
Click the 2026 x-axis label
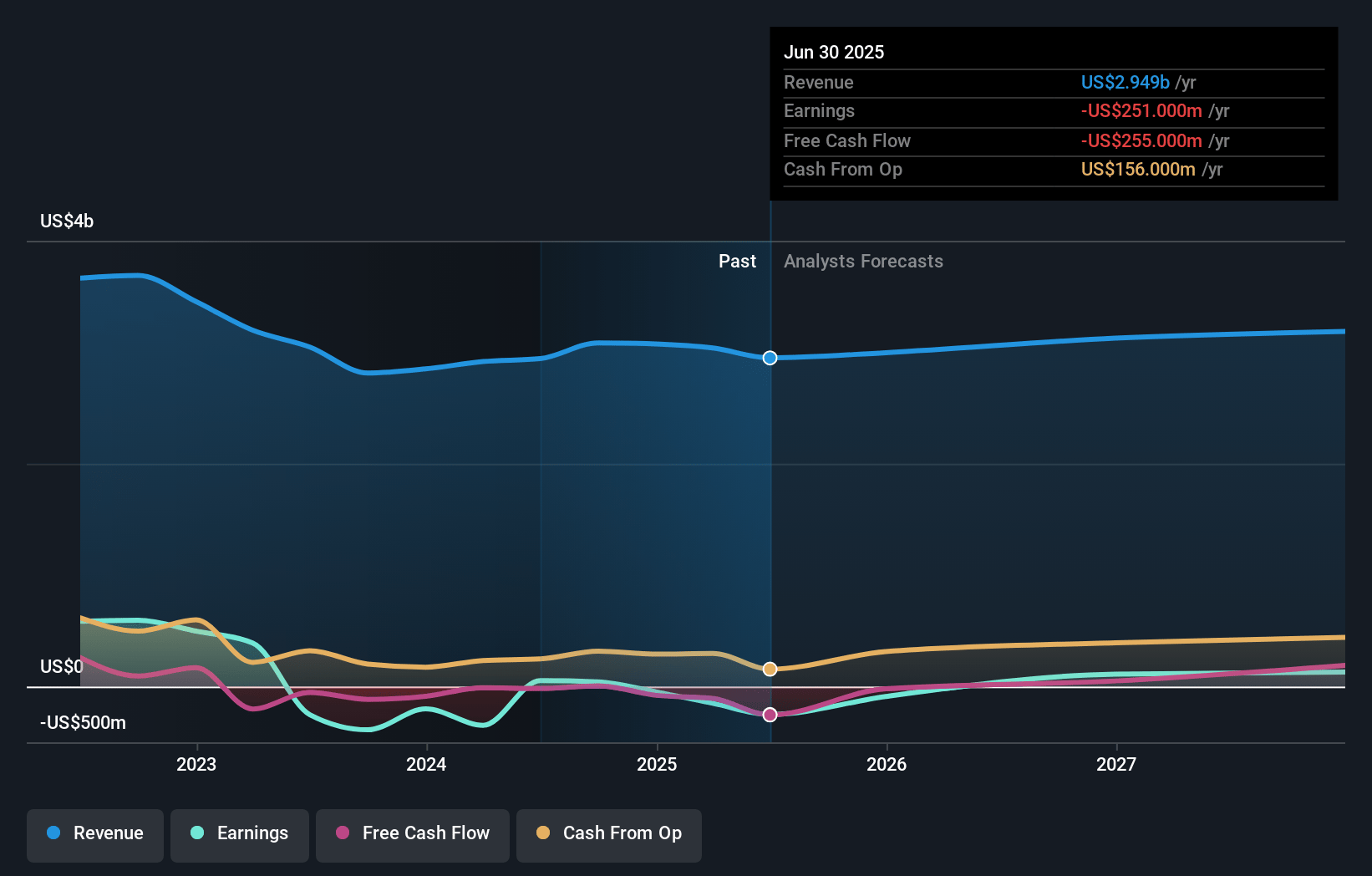[887, 764]
